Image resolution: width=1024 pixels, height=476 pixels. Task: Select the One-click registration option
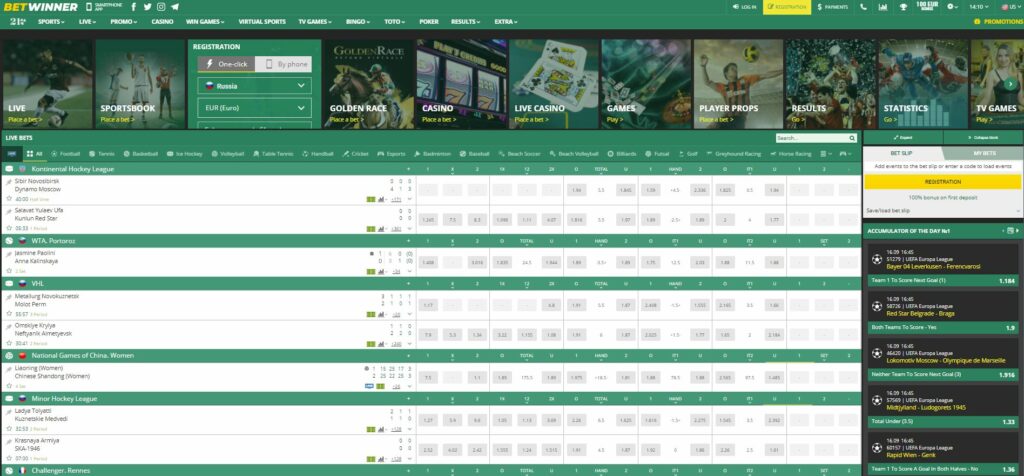226,64
